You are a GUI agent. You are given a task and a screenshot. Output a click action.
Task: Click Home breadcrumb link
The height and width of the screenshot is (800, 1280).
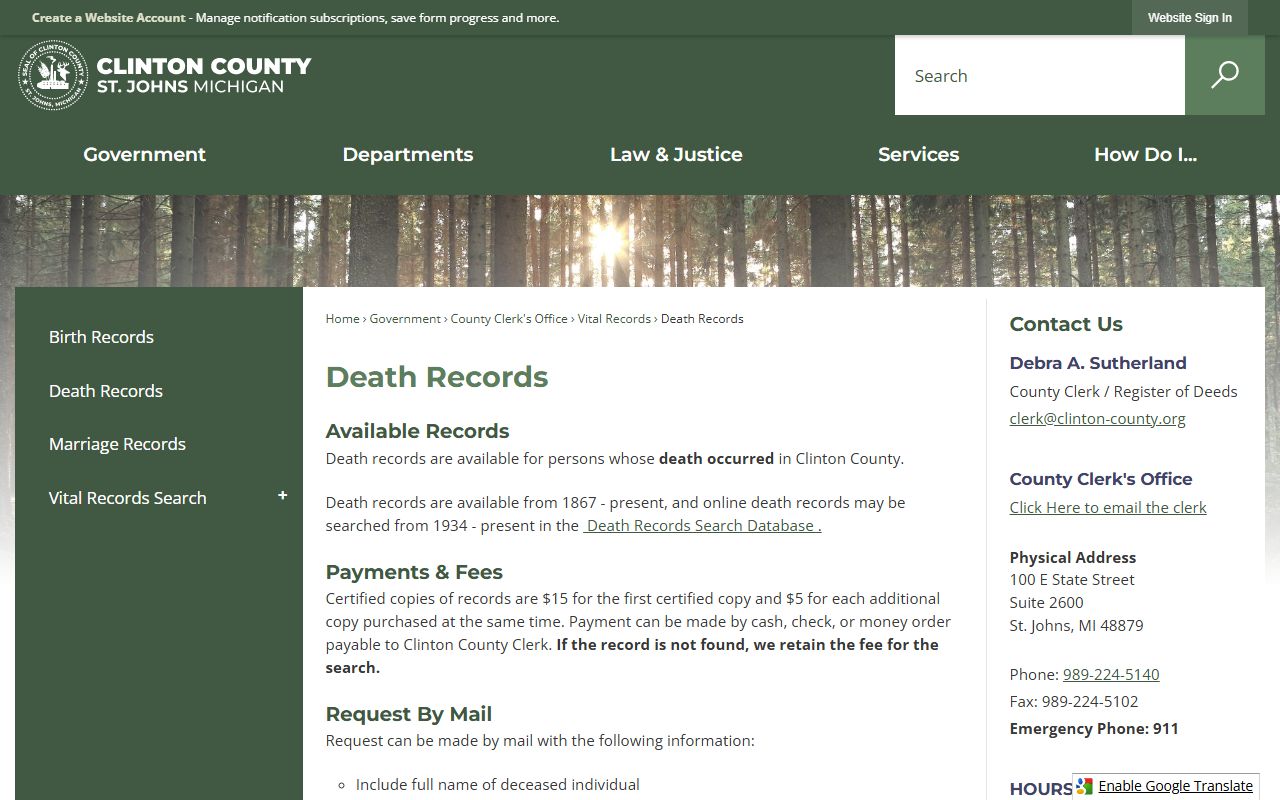(x=342, y=319)
